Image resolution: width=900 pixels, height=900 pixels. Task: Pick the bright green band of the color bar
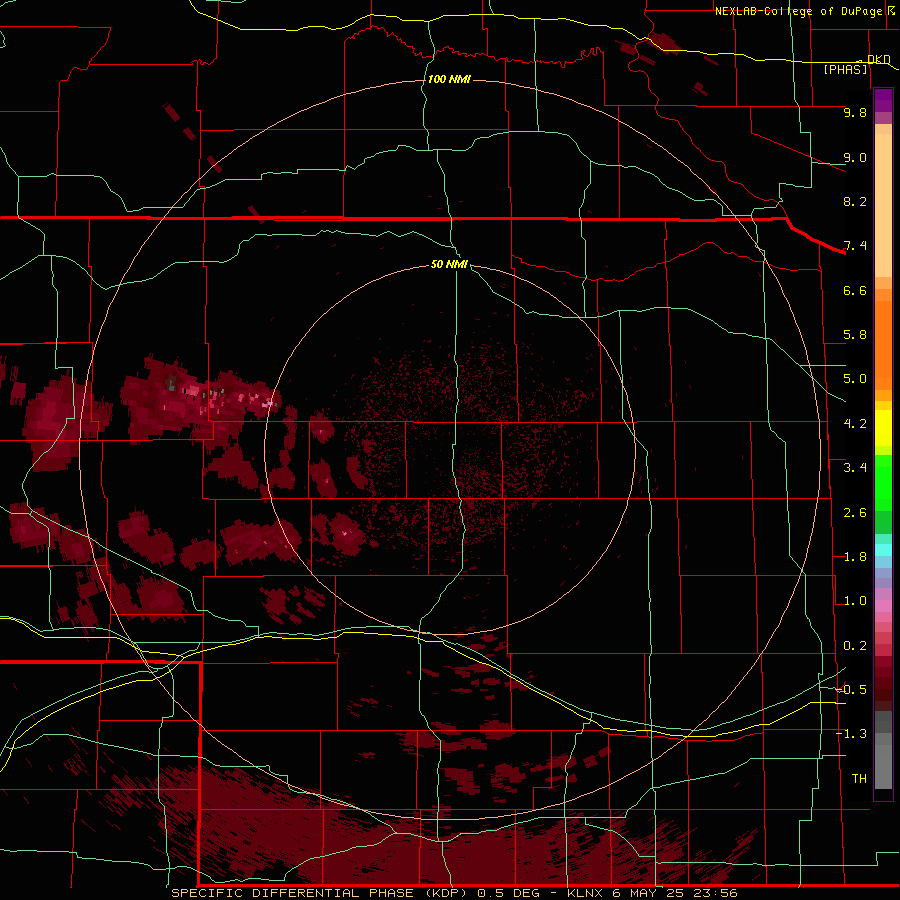[x=883, y=482]
